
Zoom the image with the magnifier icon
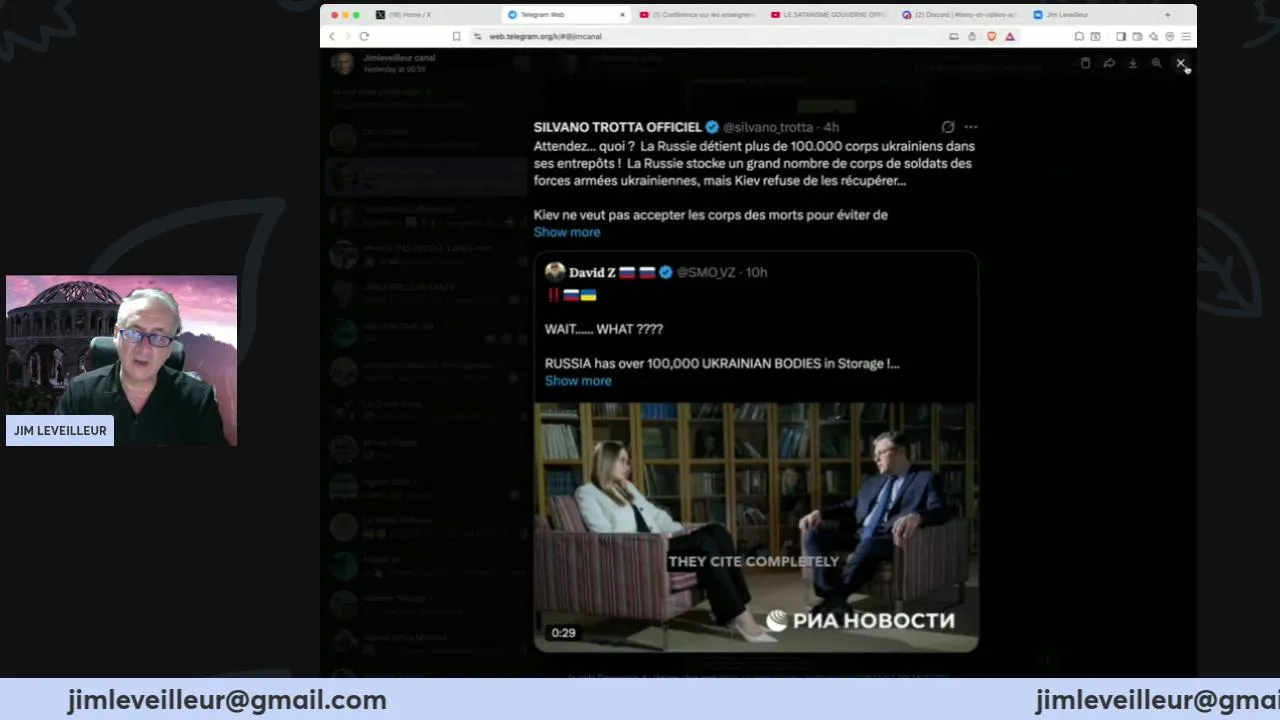(x=1156, y=63)
